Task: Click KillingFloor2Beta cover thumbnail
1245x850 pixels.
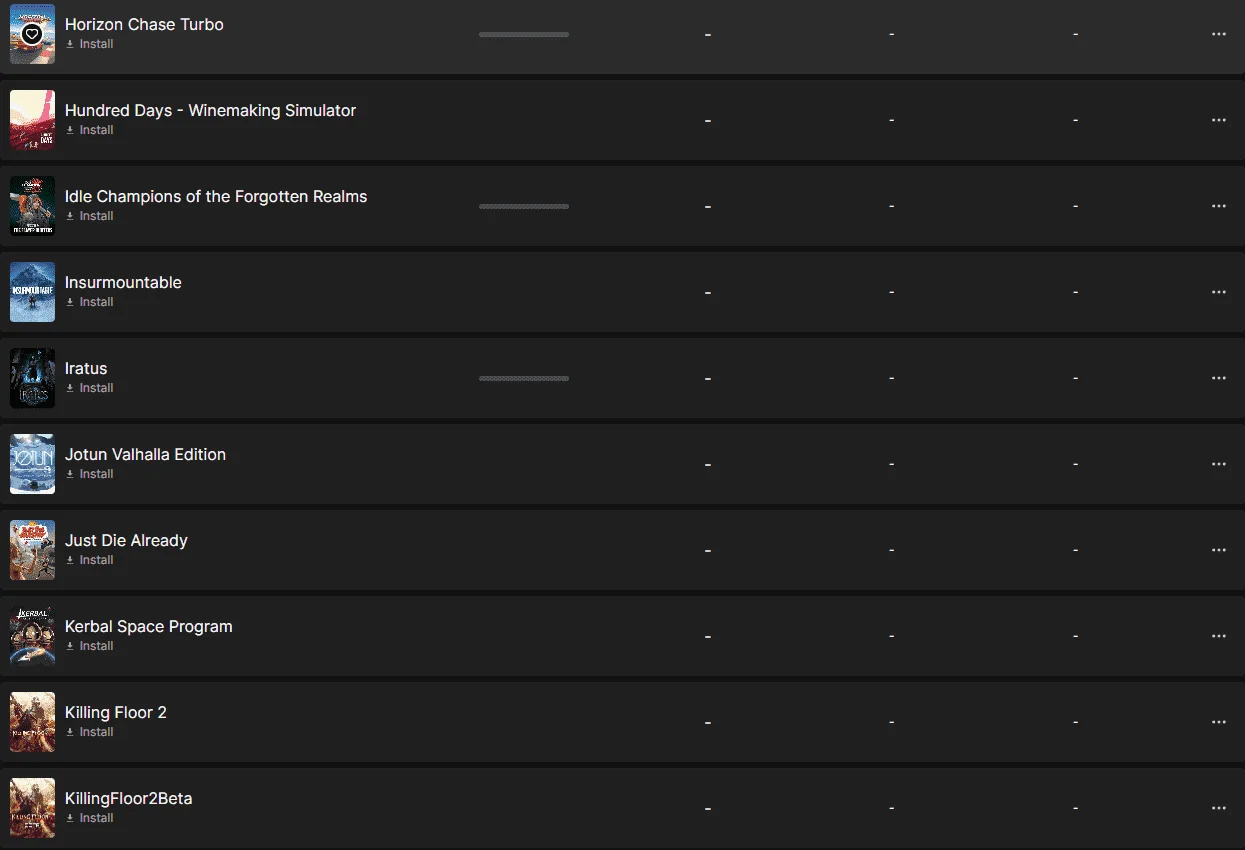Action: coord(32,808)
